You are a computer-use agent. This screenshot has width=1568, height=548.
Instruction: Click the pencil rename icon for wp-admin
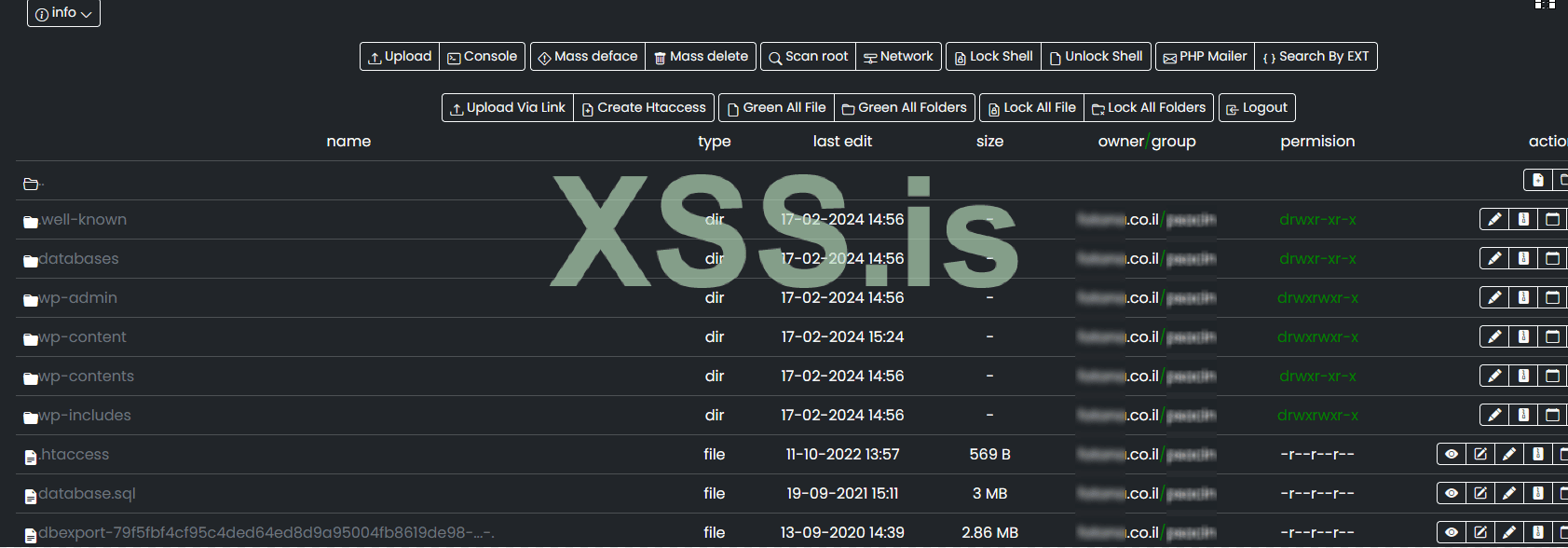point(1494,298)
